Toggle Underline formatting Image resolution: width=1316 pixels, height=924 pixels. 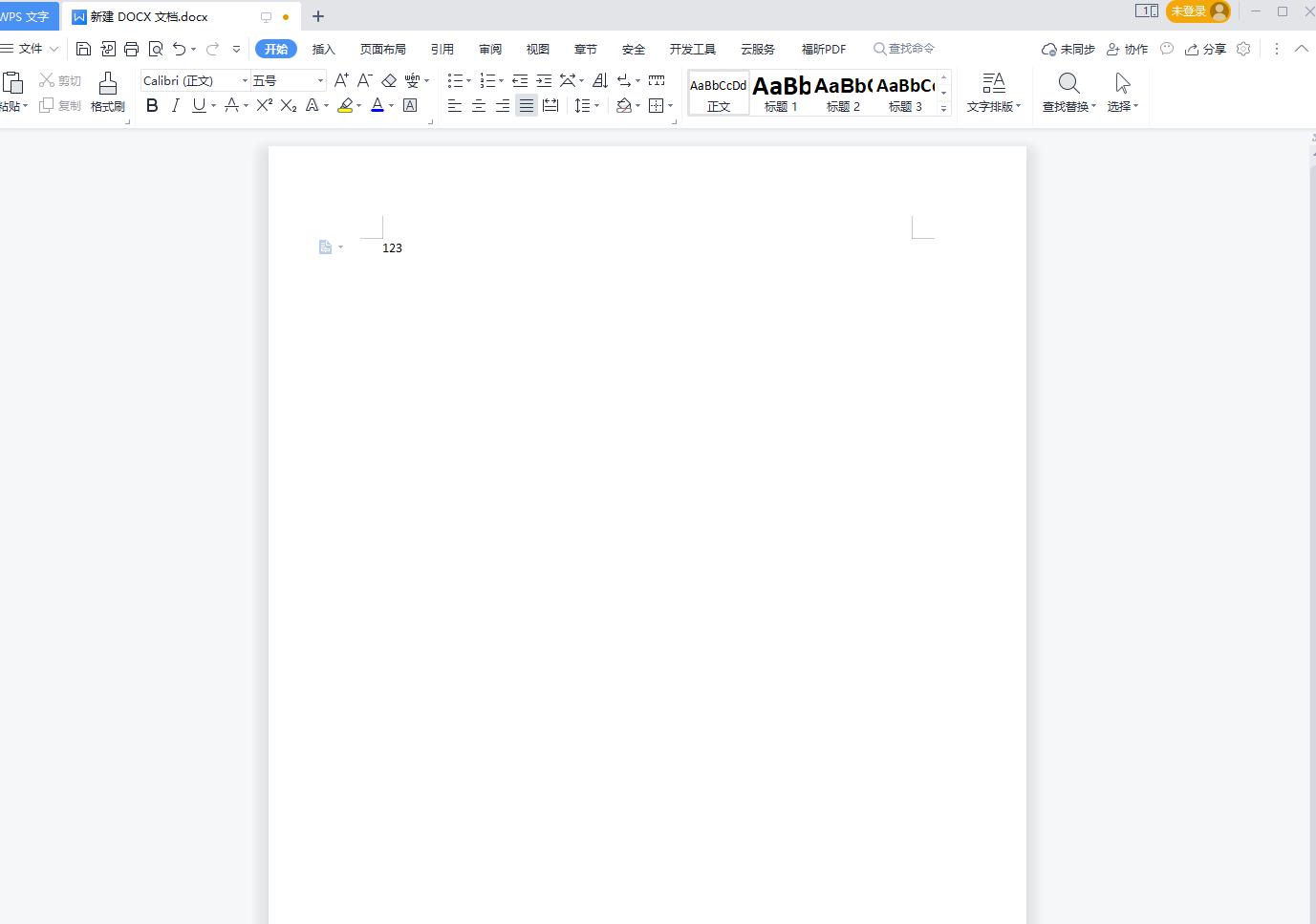pos(199,105)
